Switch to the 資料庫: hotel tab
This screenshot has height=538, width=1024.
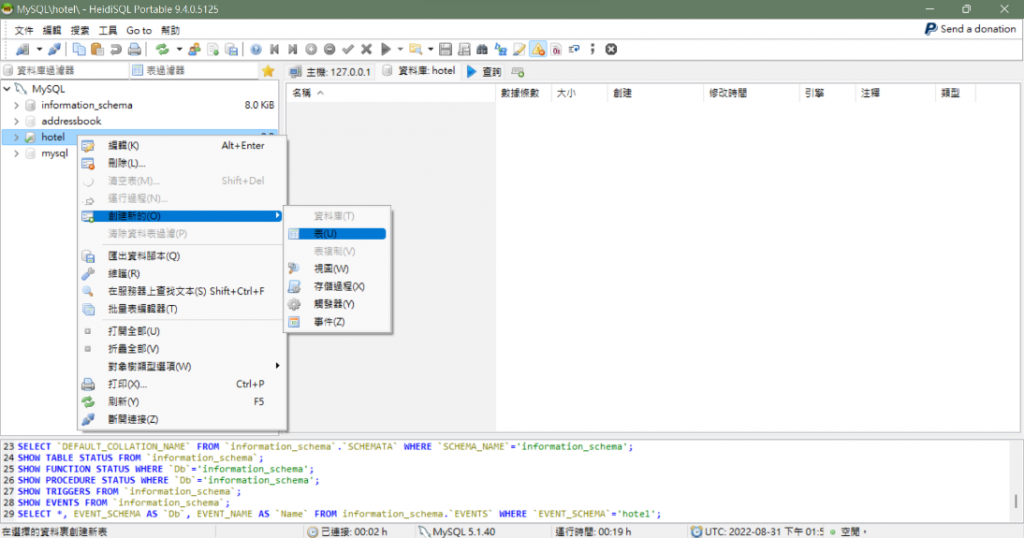(x=419, y=71)
